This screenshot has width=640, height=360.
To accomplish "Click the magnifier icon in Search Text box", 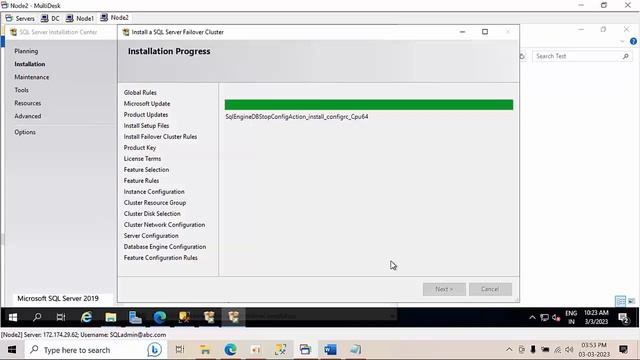I will (626, 56).
